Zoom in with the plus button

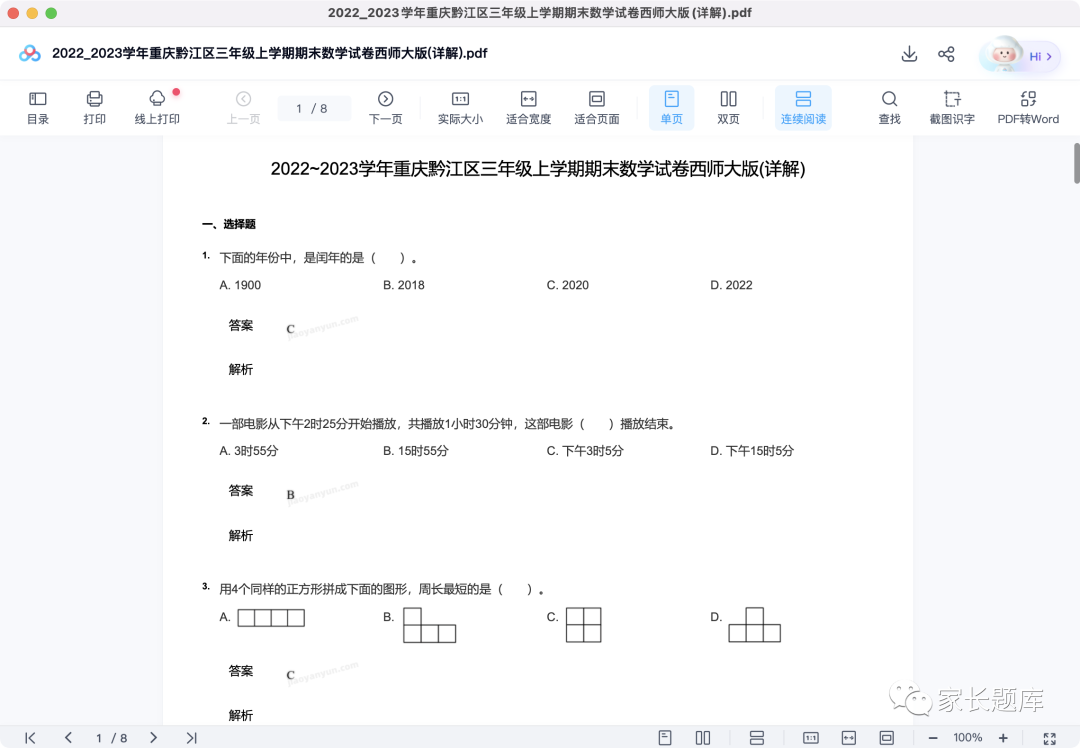[x=1004, y=738]
